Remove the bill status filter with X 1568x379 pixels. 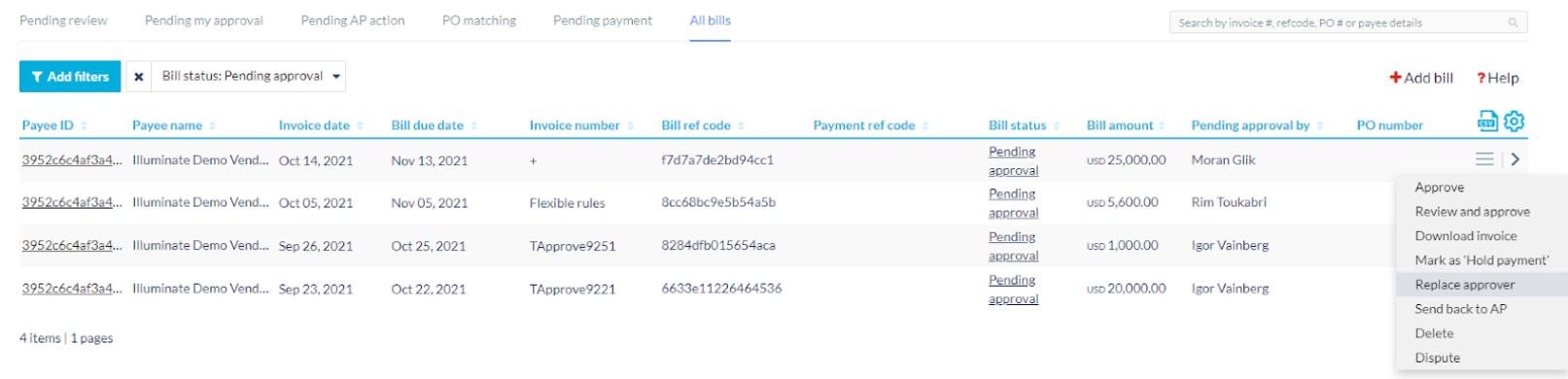tap(138, 77)
